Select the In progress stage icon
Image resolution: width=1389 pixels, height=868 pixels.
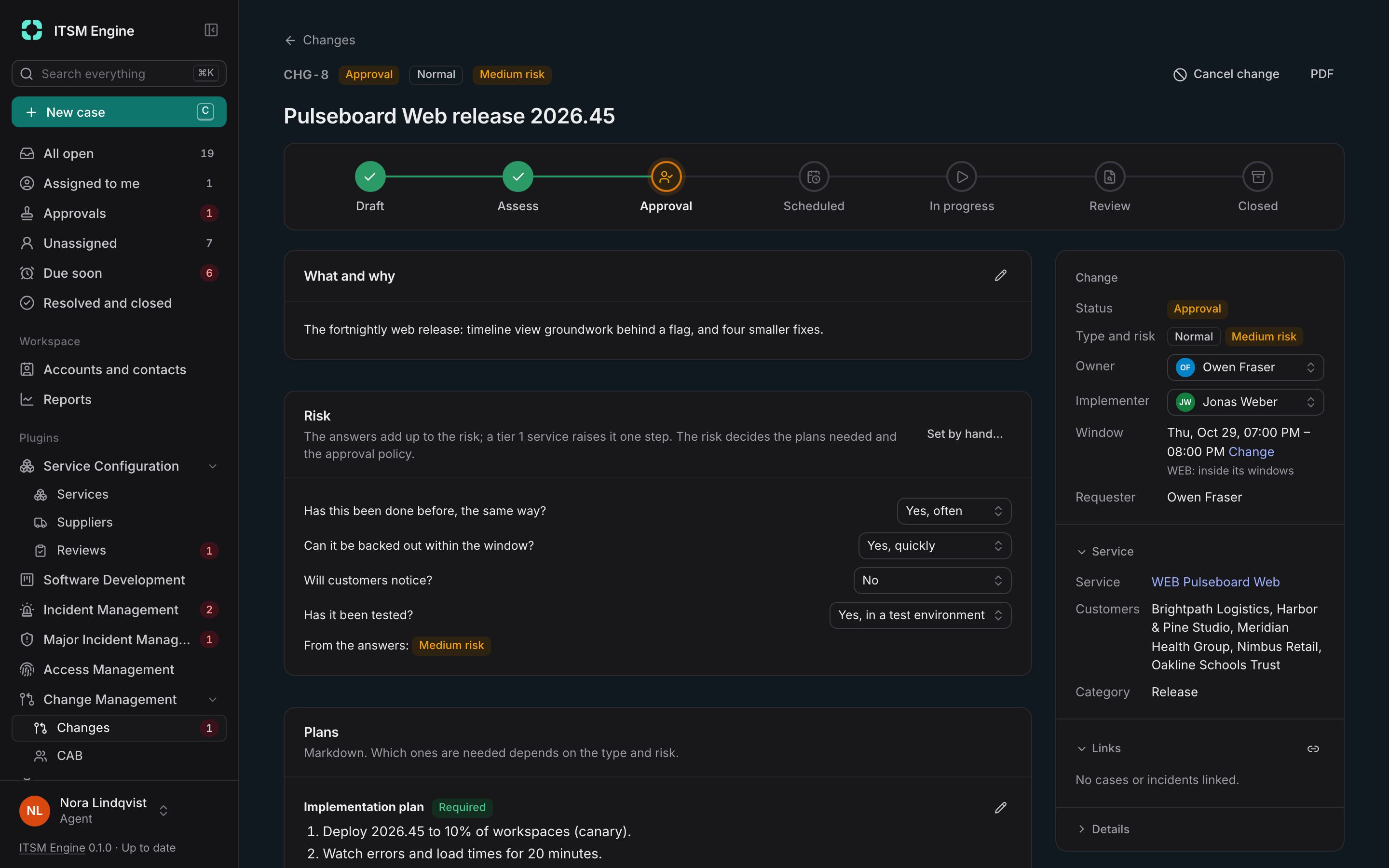click(x=962, y=177)
